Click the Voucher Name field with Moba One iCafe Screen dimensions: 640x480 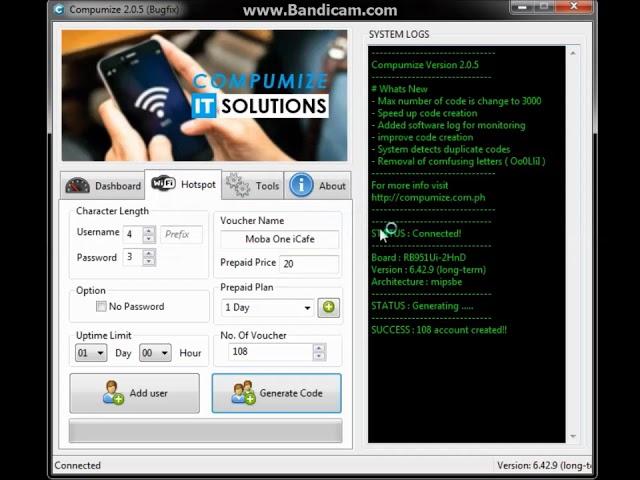[x=280, y=239]
